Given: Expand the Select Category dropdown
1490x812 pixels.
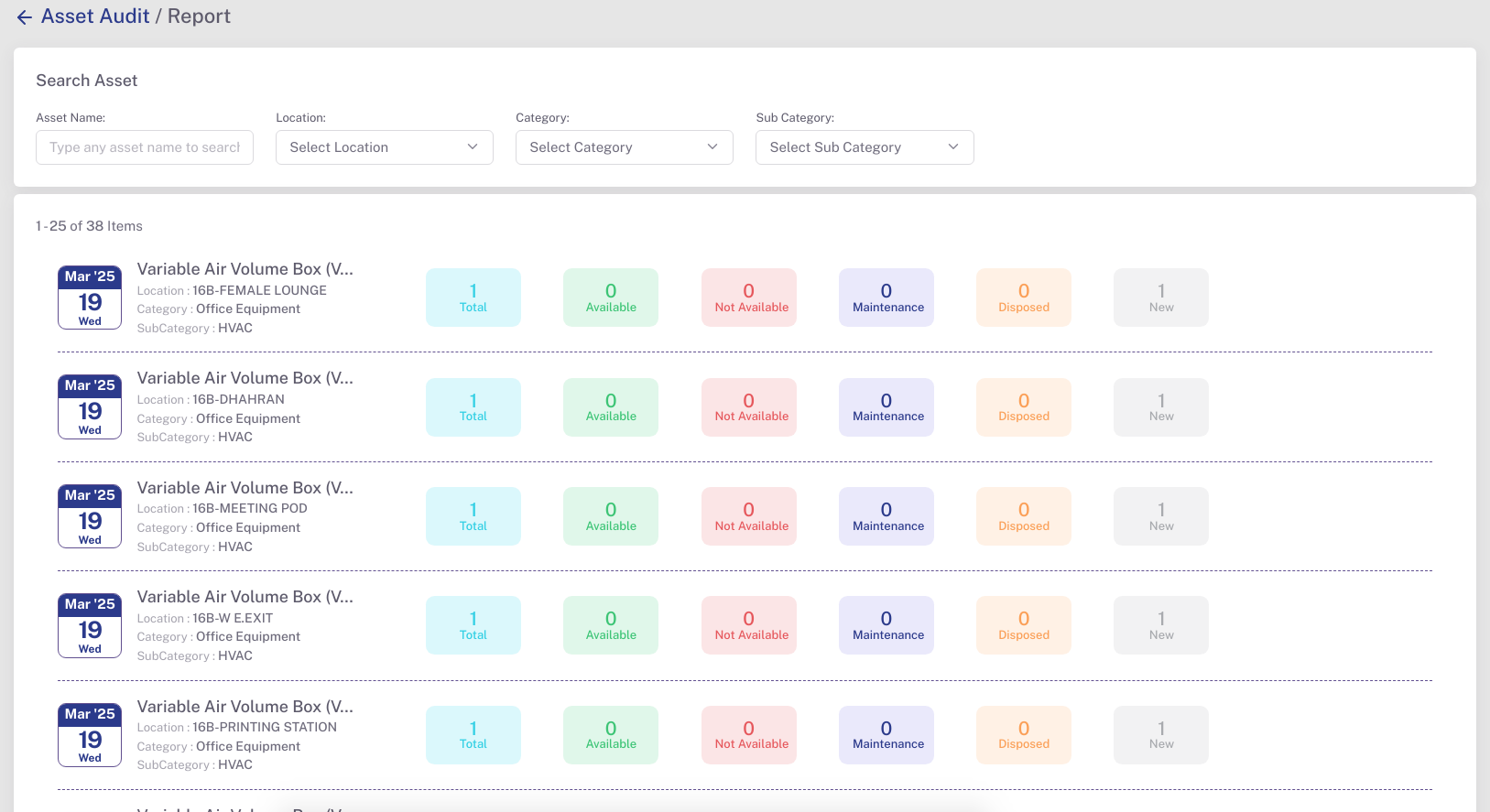Looking at the screenshot, I should (624, 147).
